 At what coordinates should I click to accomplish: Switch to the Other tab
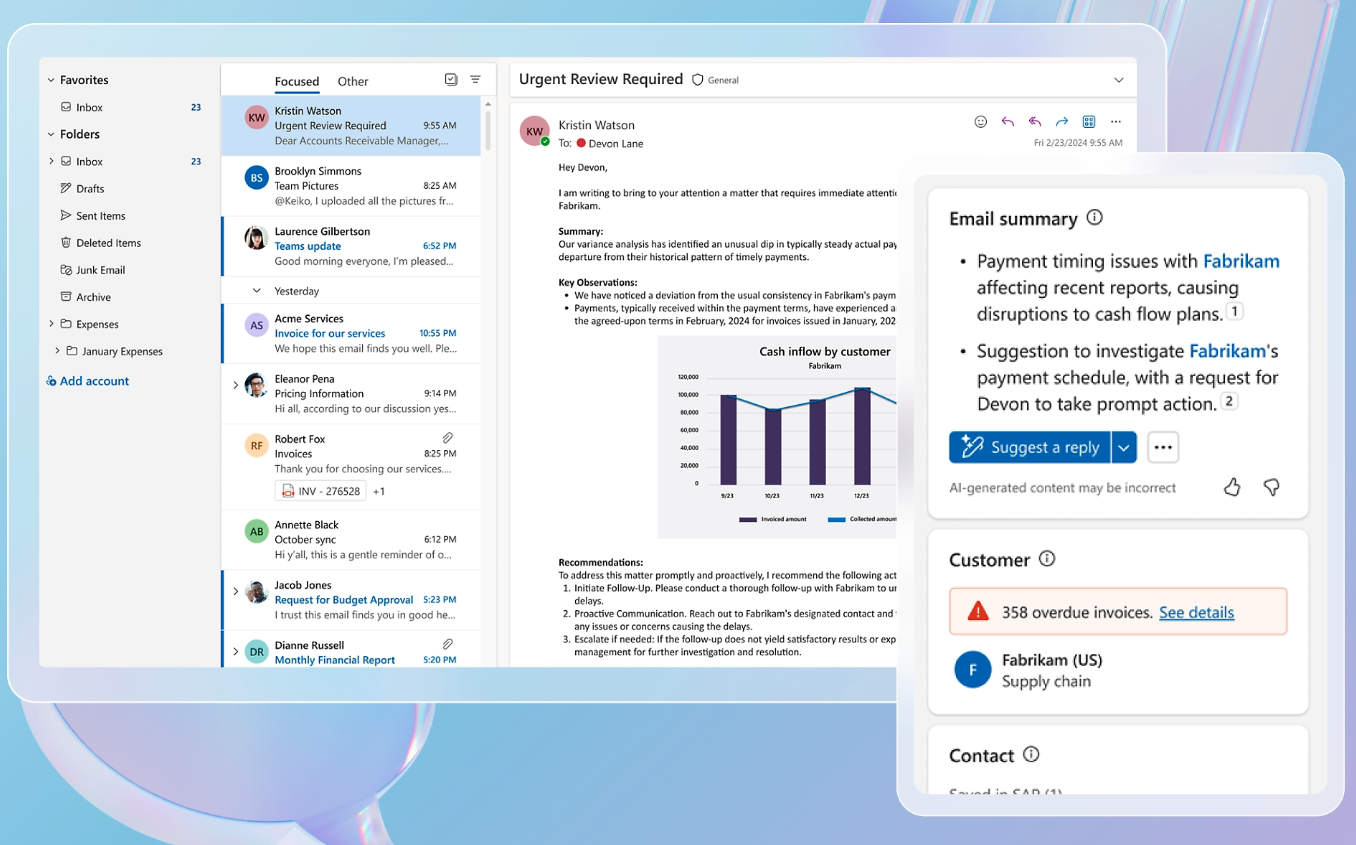pyautogui.click(x=353, y=82)
